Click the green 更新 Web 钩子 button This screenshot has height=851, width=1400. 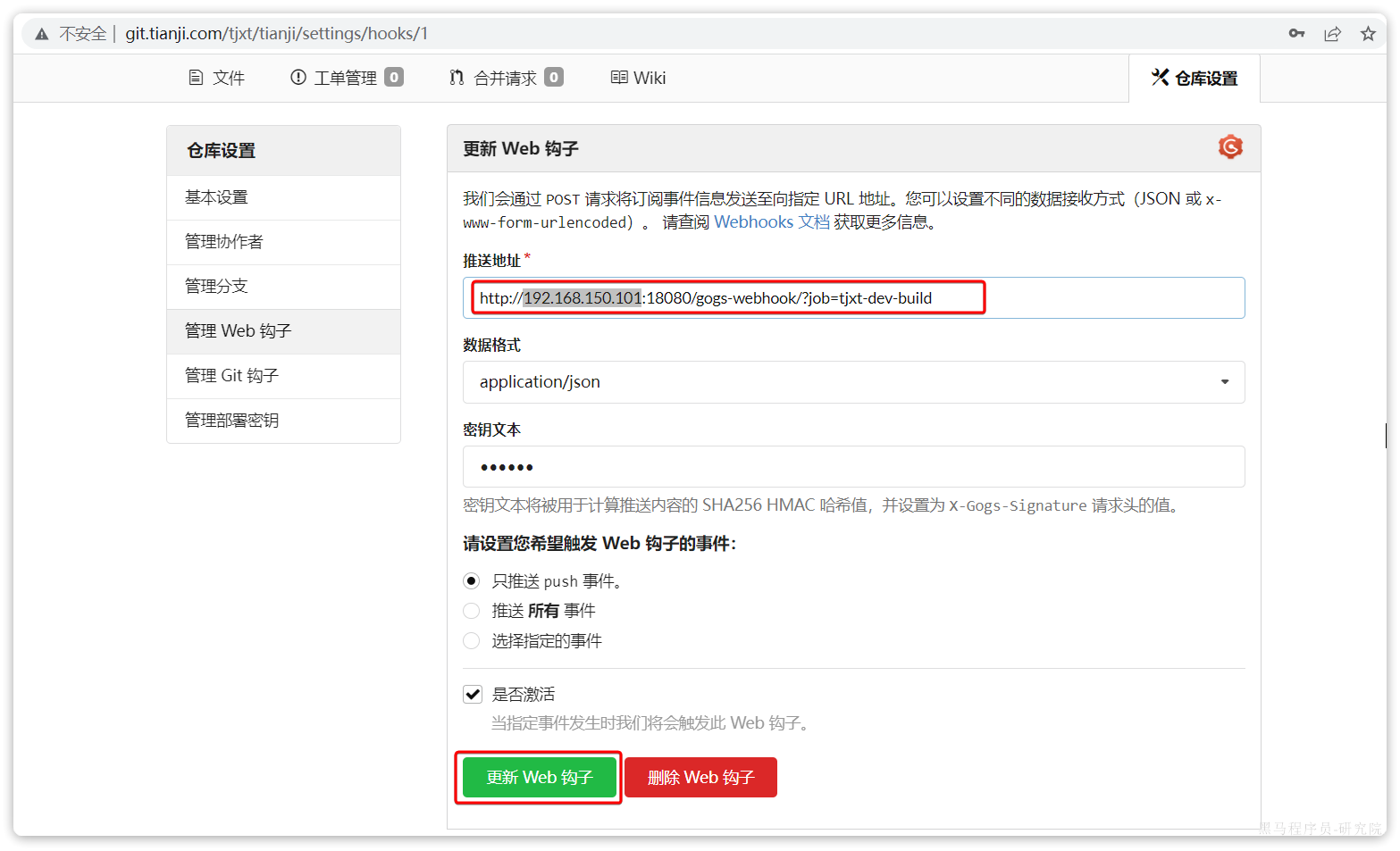tap(540, 778)
